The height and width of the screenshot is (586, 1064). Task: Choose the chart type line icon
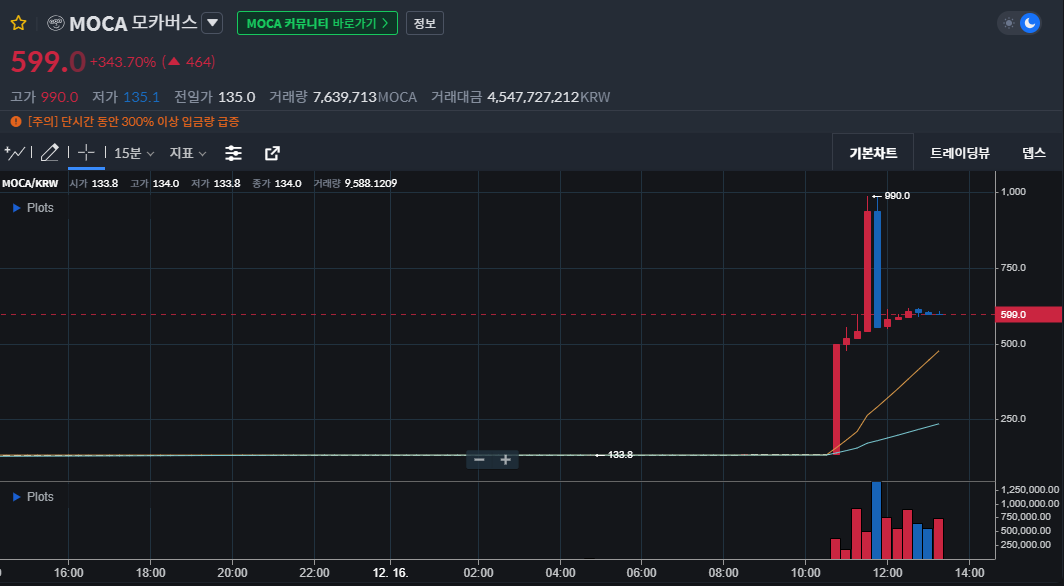pyautogui.click(x=14, y=153)
